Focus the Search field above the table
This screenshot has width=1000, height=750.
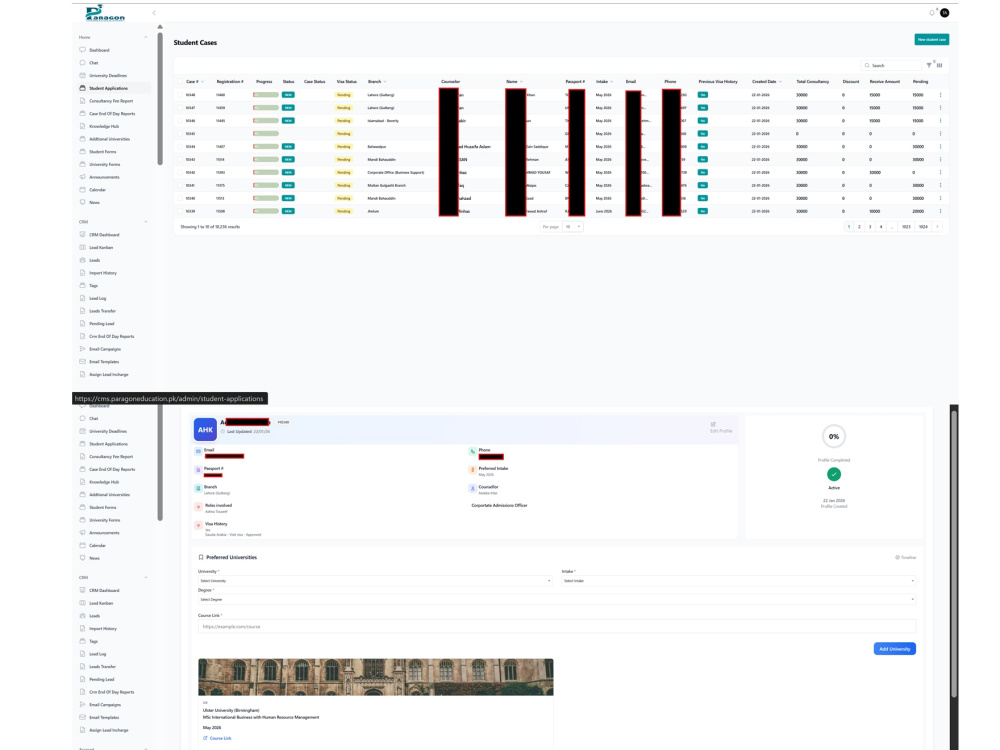click(891, 65)
